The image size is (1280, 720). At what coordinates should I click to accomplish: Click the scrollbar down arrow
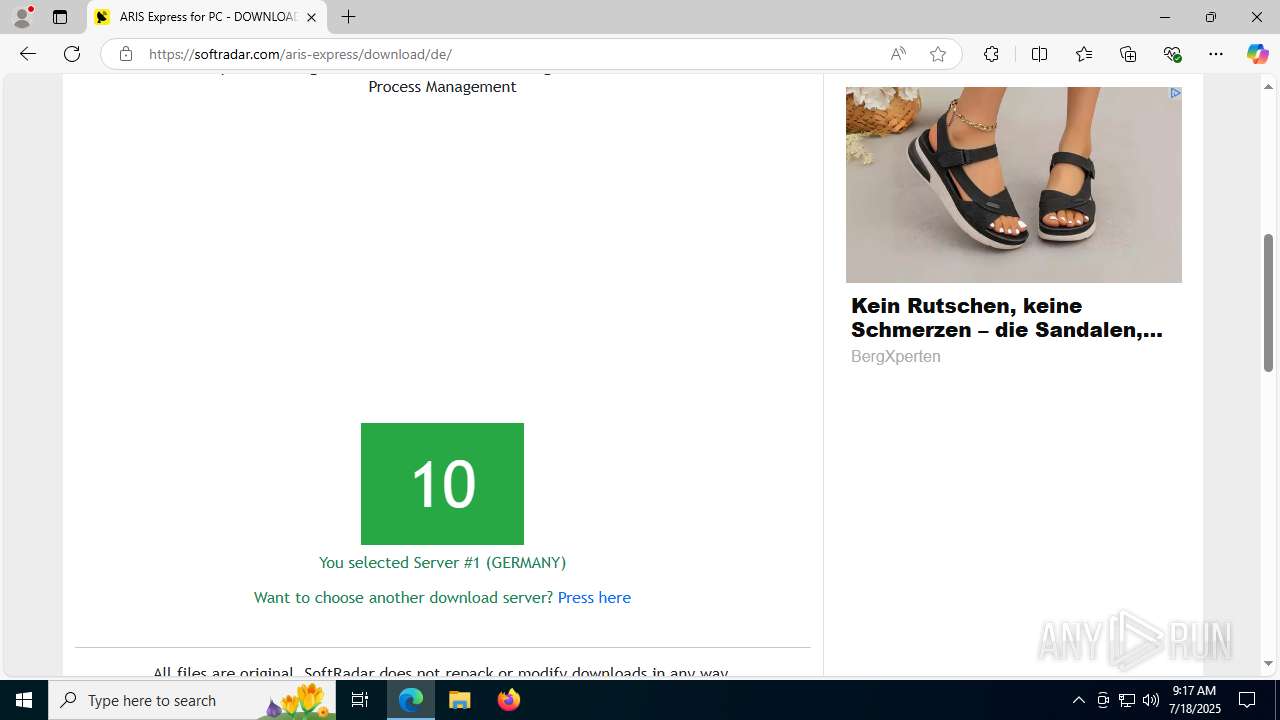(x=1268, y=663)
